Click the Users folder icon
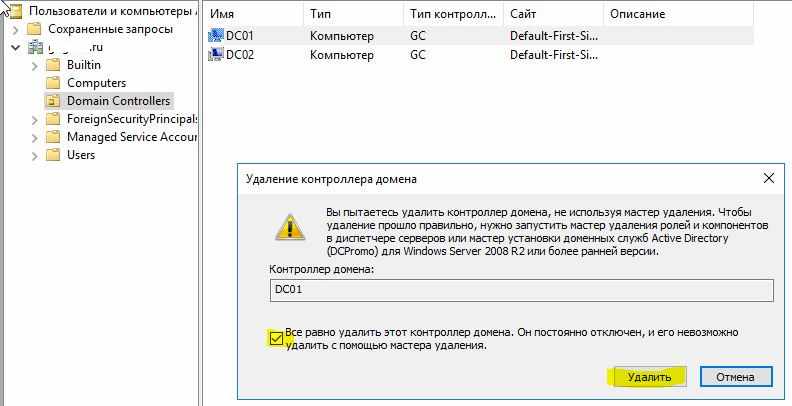Viewport: 792px width, 406px height. [54, 155]
